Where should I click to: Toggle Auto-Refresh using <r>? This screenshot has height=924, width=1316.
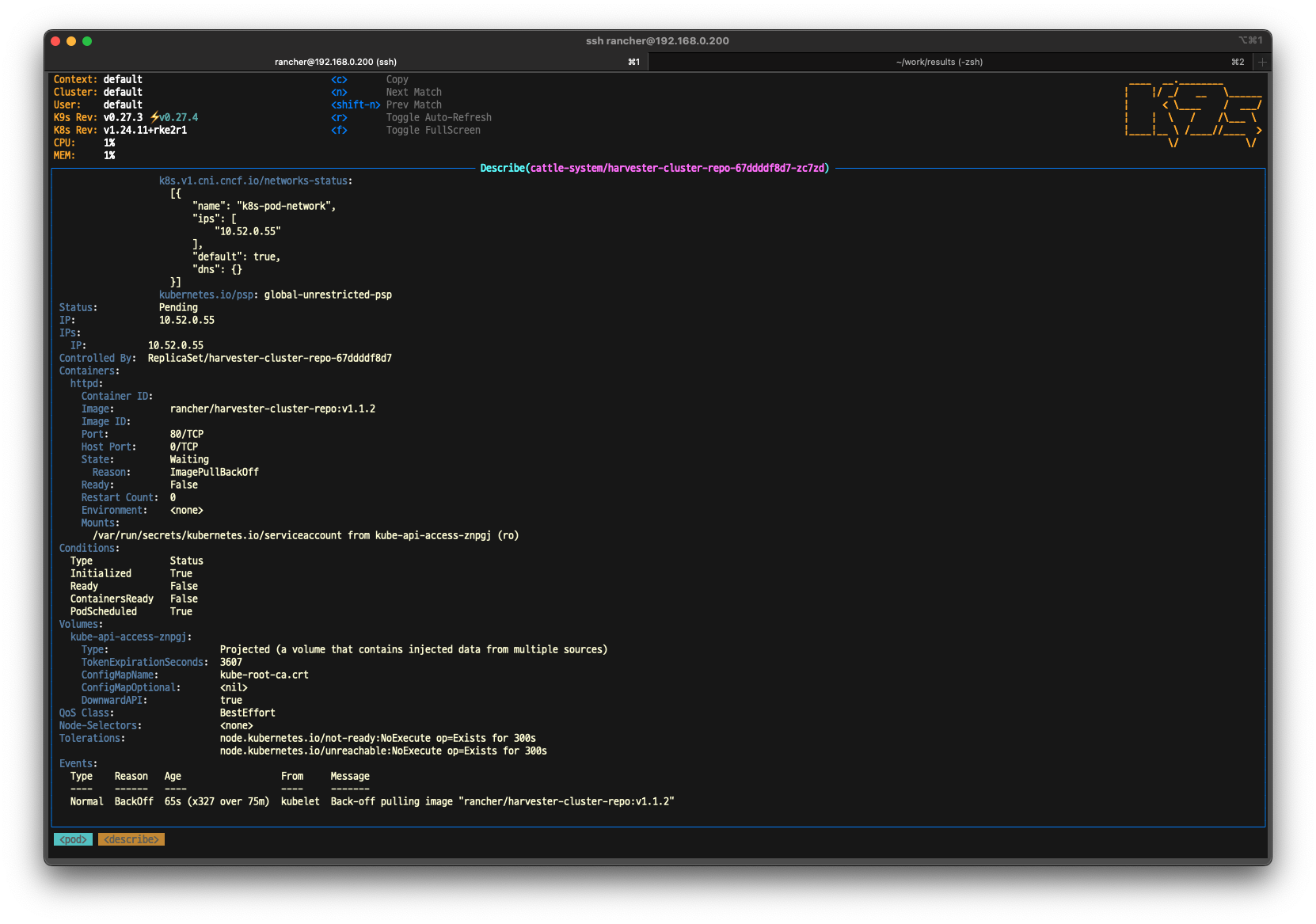point(340,117)
